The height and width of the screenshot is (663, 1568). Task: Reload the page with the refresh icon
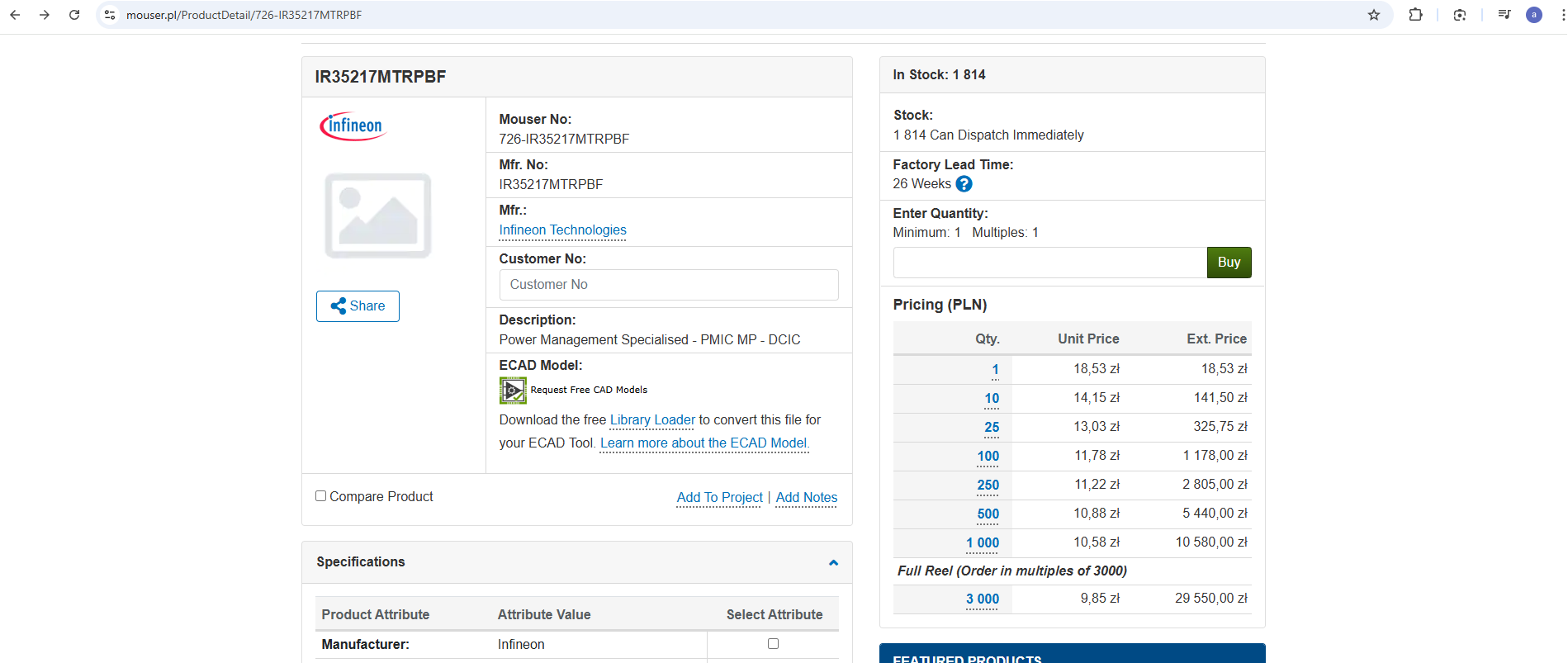(74, 15)
